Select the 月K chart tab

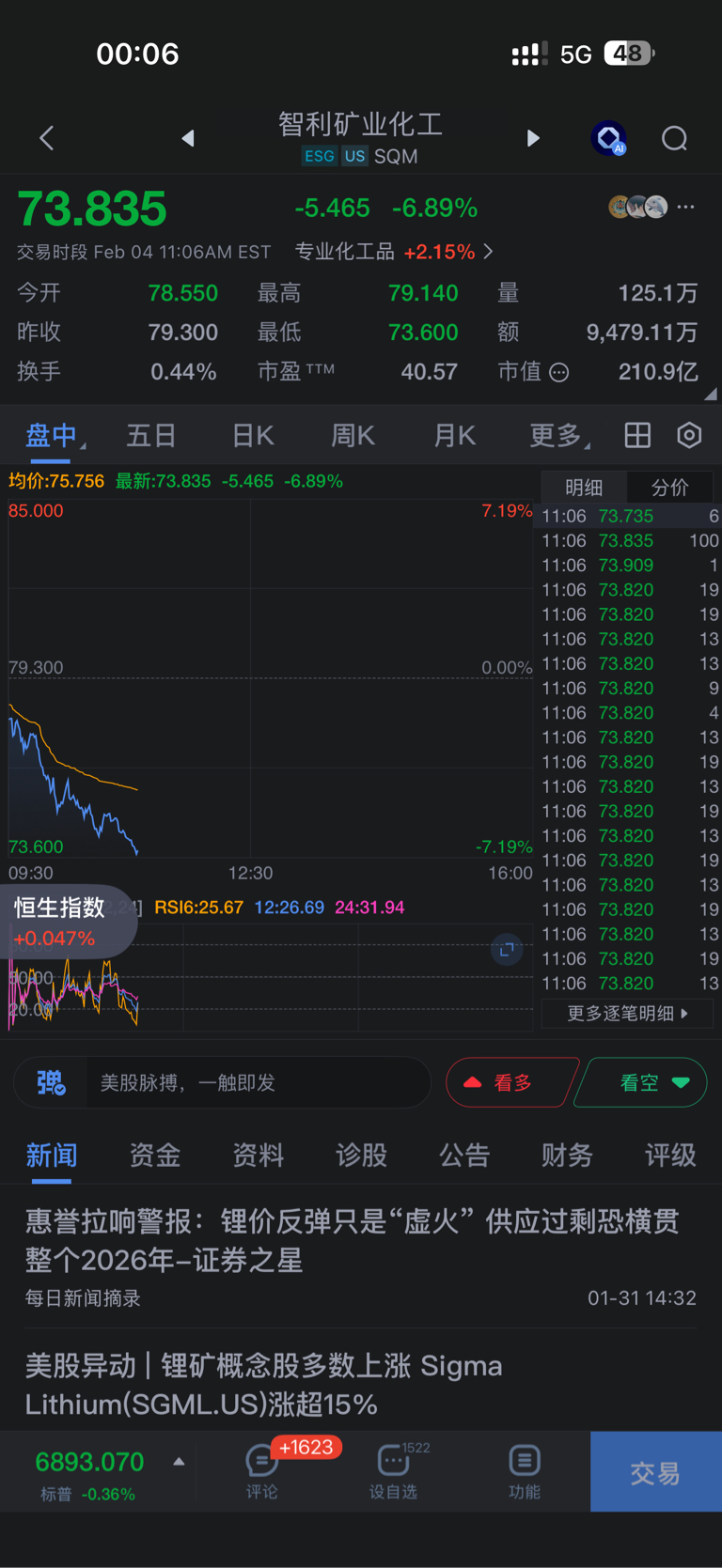(455, 435)
